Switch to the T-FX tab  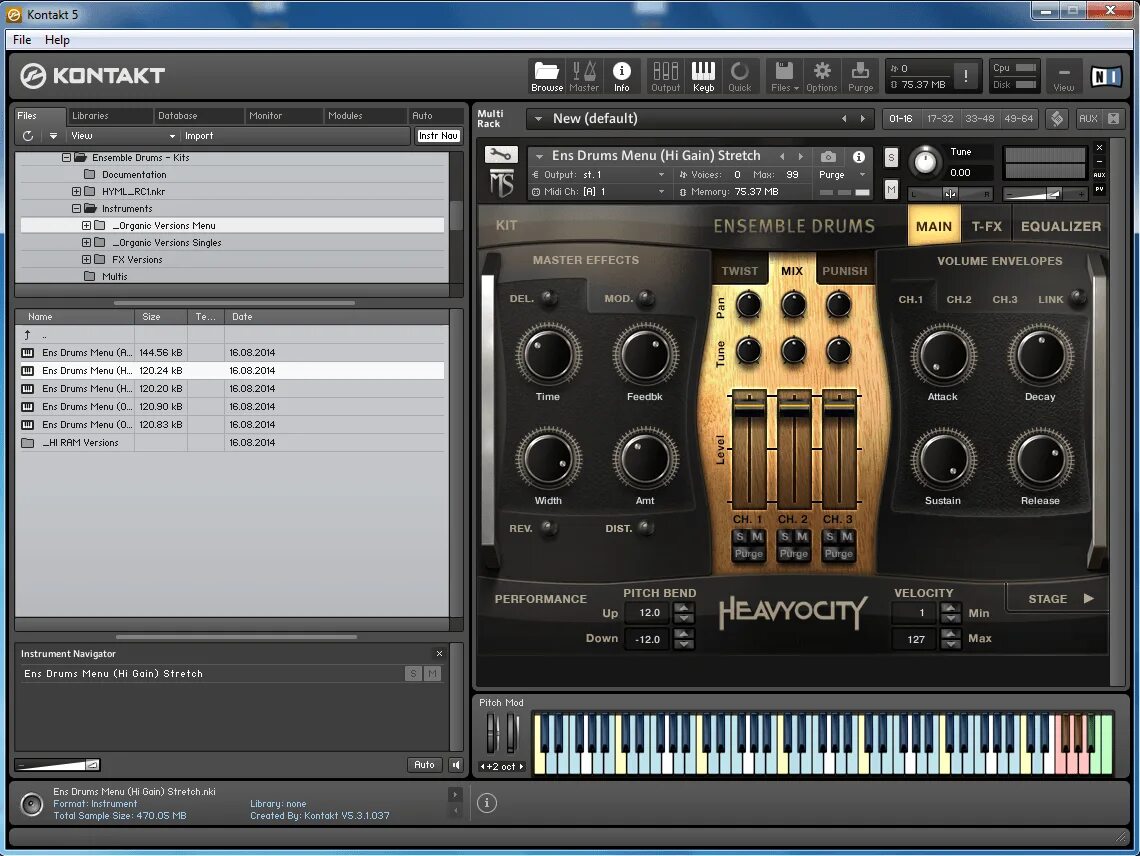tap(987, 226)
